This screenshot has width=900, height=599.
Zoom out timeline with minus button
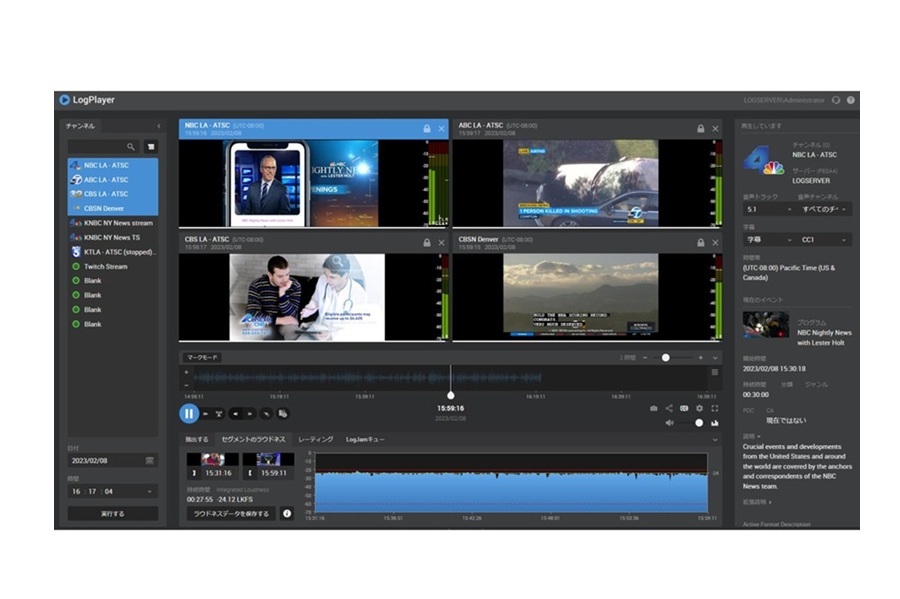pos(645,357)
